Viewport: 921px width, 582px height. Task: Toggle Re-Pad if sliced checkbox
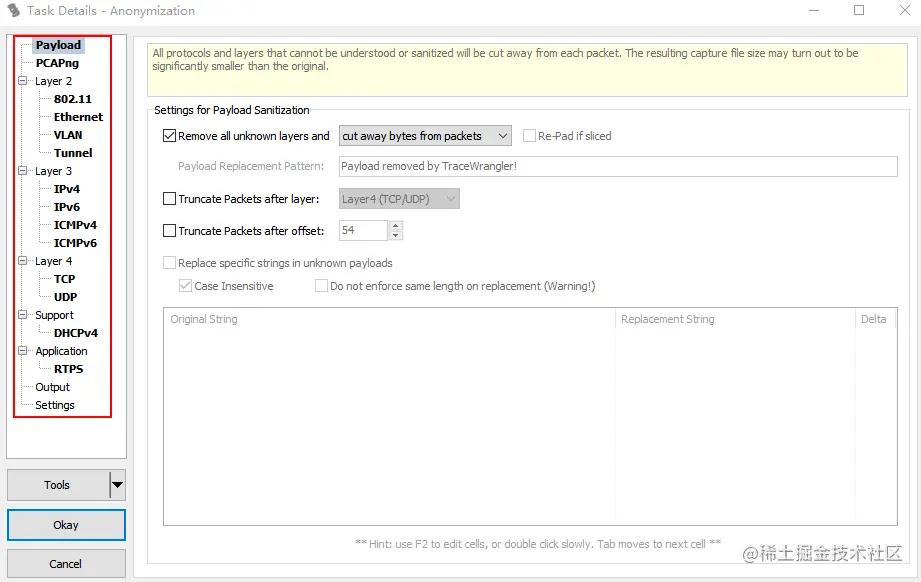pyautogui.click(x=529, y=136)
